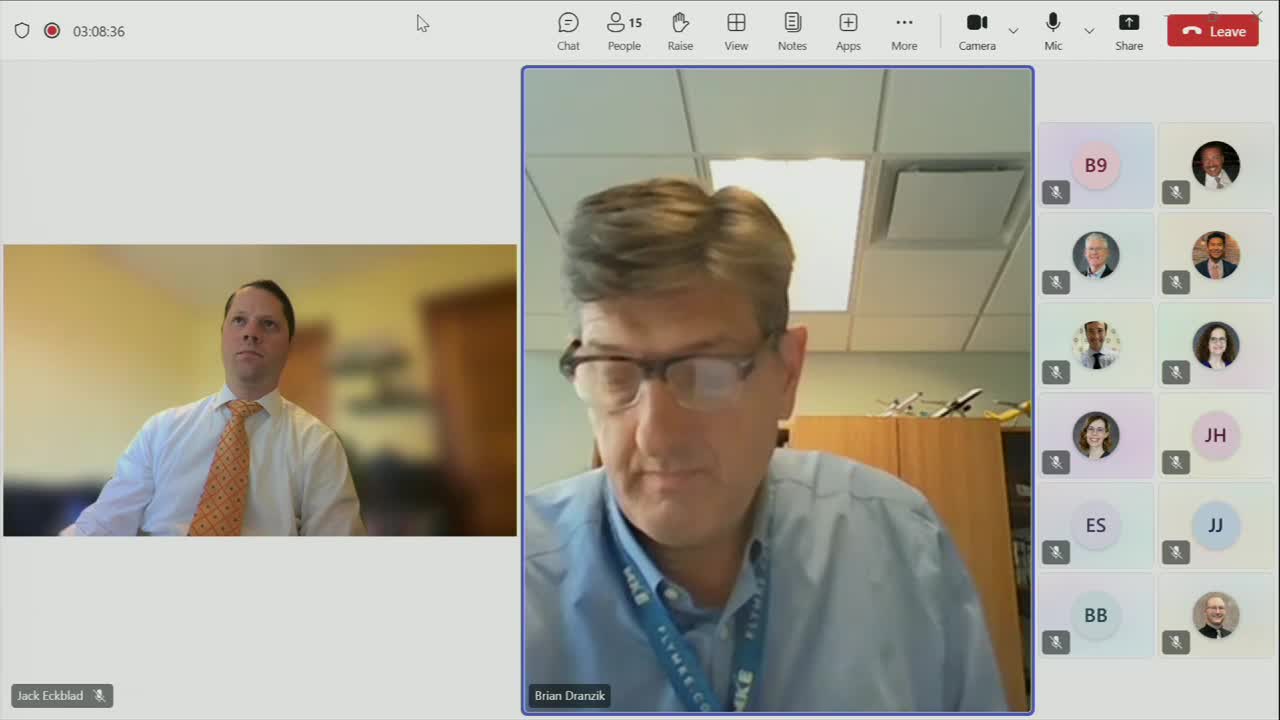Select Brian Dranzik's video feed
The image size is (1280, 720).
pyautogui.click(x=778, y=390)
